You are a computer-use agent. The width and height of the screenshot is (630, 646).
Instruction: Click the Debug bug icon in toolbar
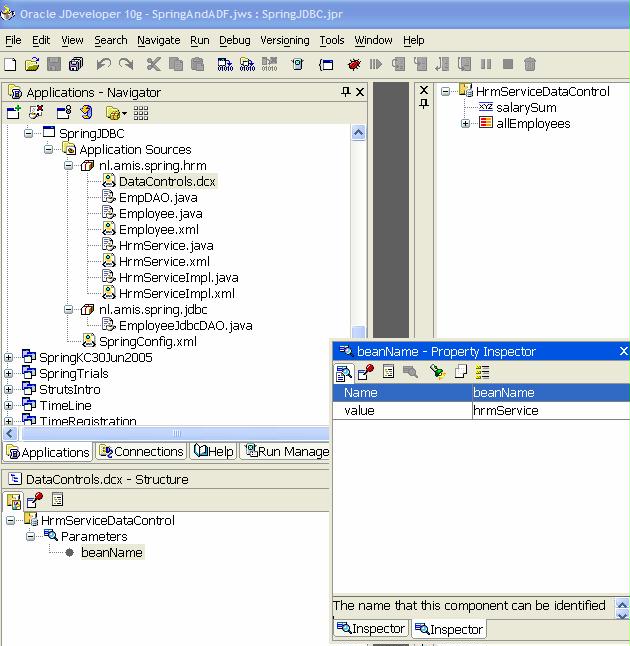[354, 65]
